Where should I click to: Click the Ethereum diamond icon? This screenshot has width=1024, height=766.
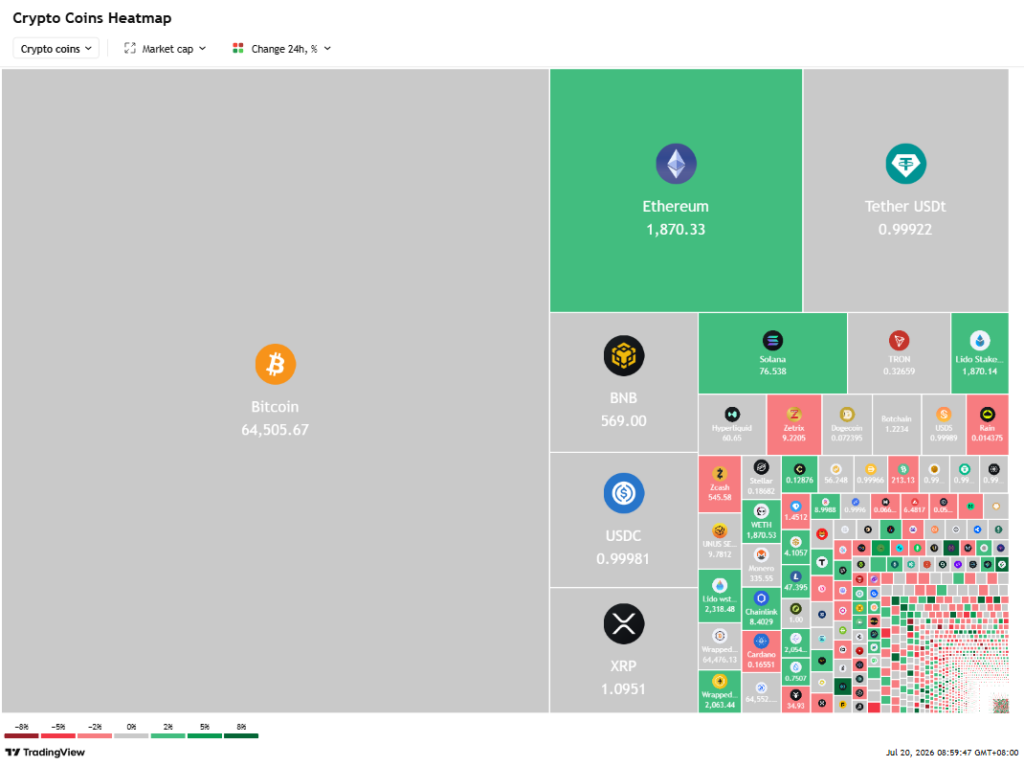coord(676,164)
